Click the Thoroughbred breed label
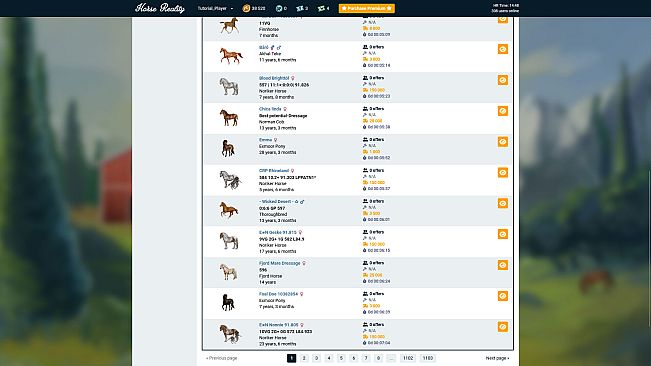Screen dimensions: 651x366 tap(273, 214)
